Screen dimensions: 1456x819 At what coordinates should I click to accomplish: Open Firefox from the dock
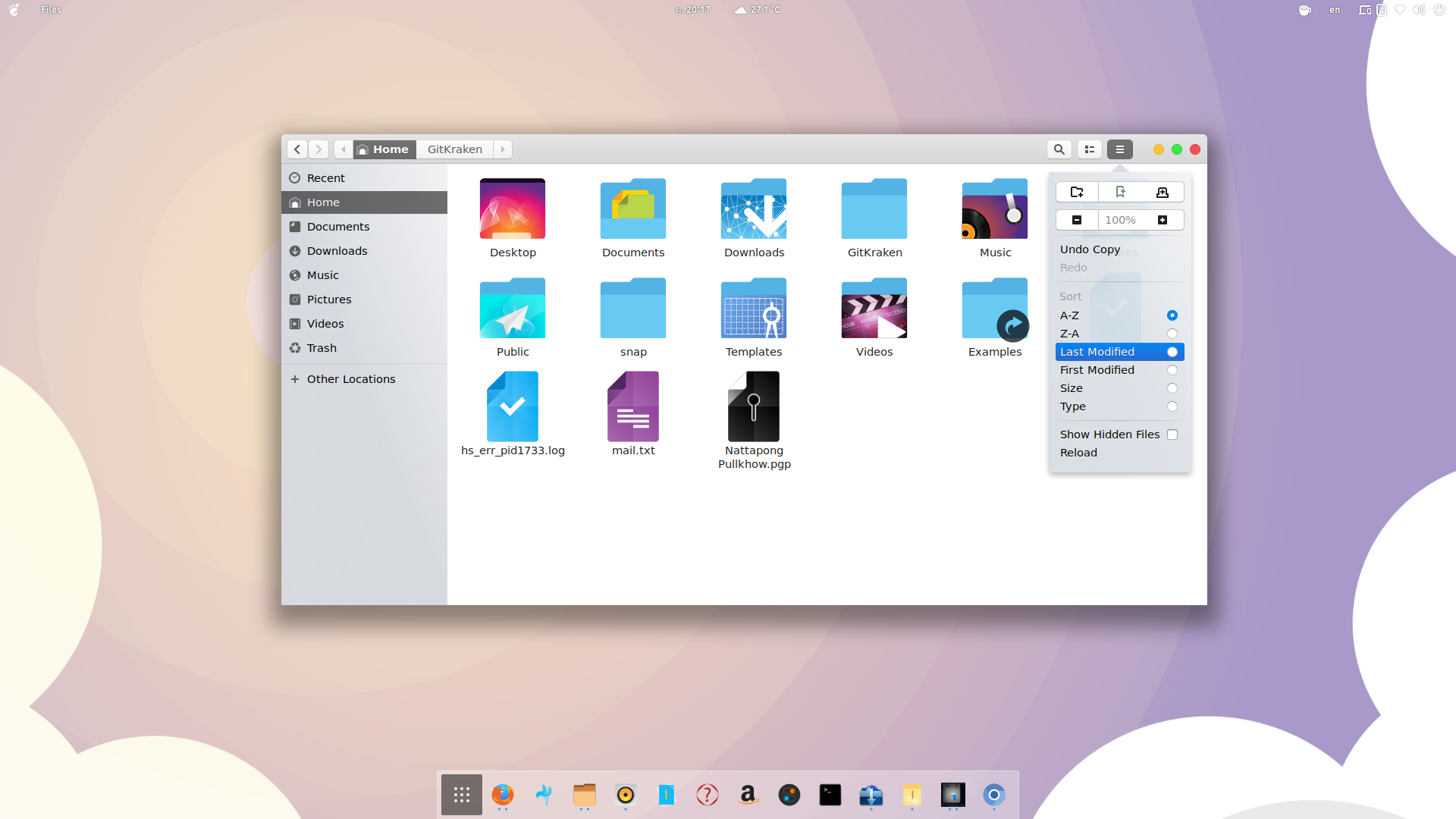pyautogui.click(x=503, y=795)
